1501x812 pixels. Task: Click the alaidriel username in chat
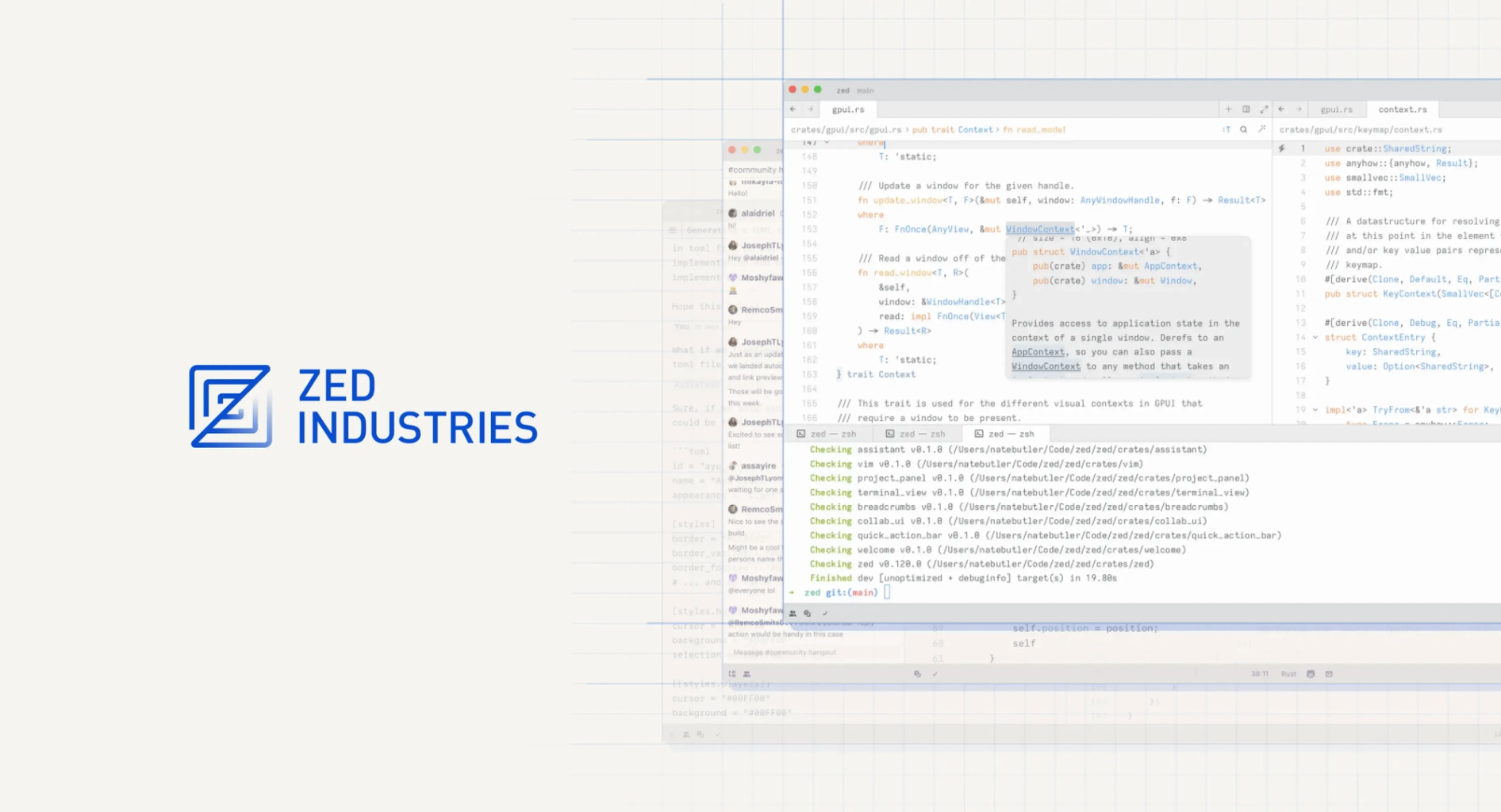coord(758,213)
